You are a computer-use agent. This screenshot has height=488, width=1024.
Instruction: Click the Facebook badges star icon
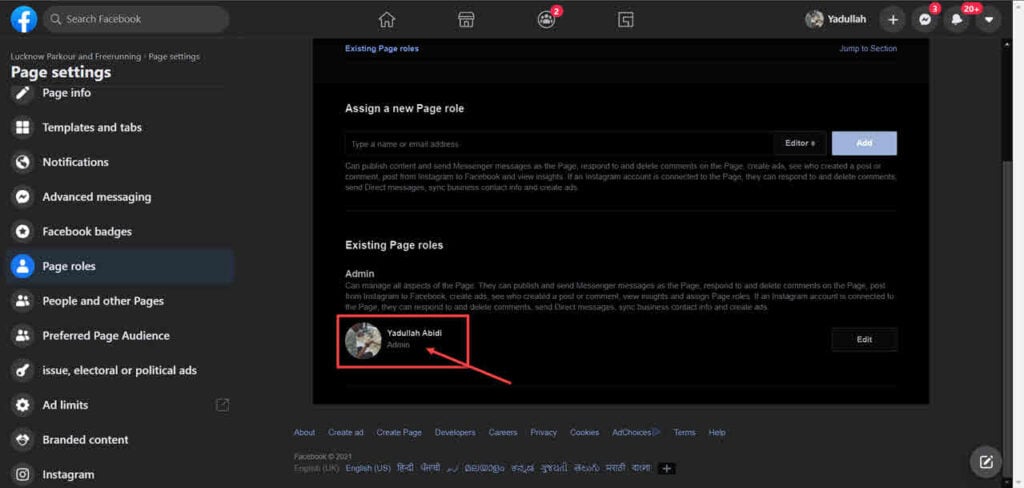[x=23, y=231]
